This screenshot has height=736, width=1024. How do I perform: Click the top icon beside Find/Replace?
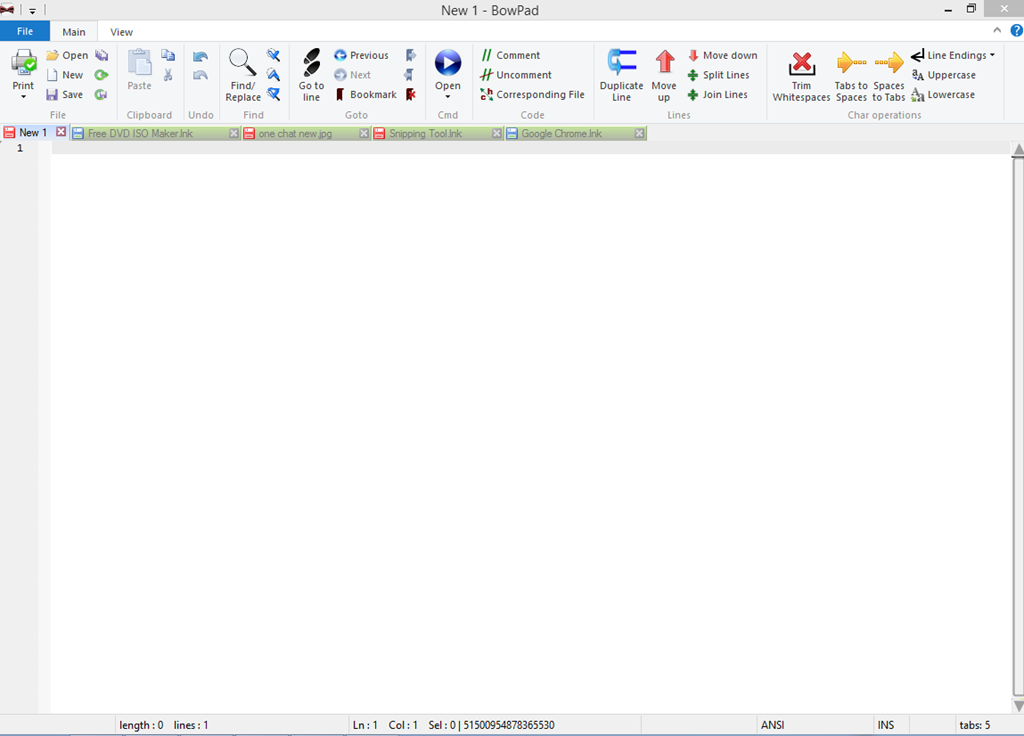[274, 56]
